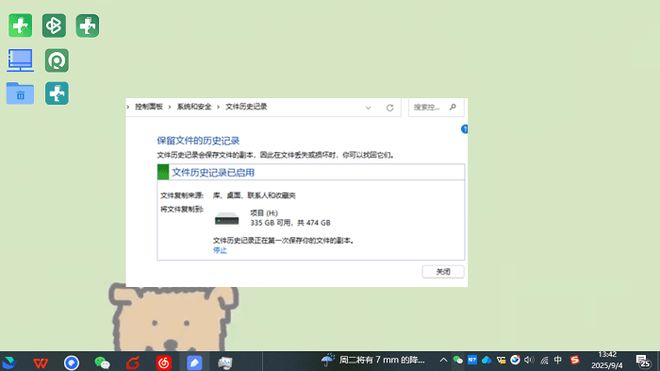Open WeChat from the taskbar
The height and width of the screenshot is (371, 660).
coord(102,363)
